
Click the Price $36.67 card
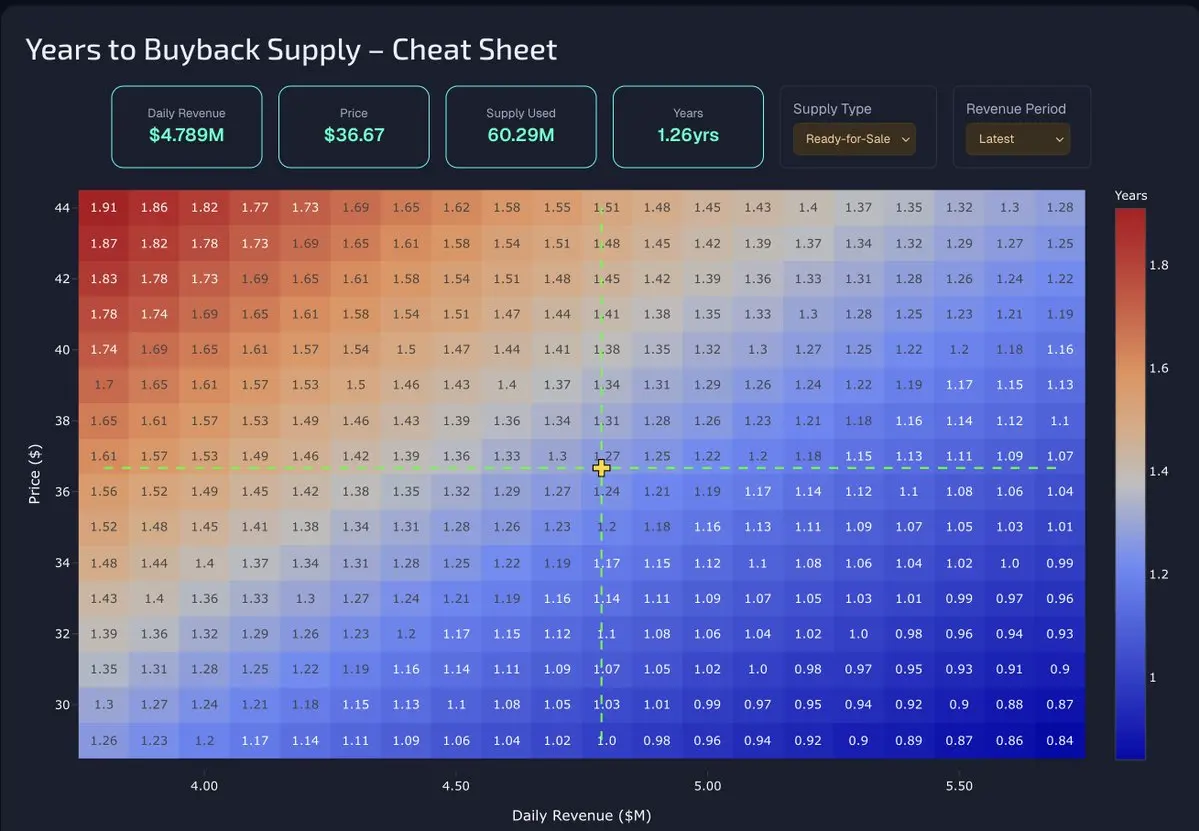(x=354, y=126)
